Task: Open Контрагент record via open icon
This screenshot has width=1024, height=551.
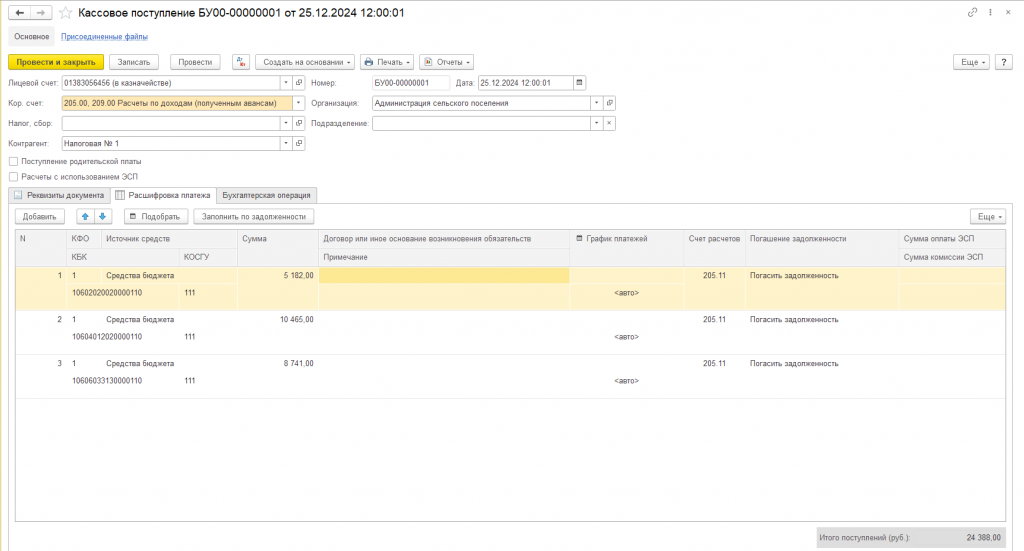Action: 299,144
